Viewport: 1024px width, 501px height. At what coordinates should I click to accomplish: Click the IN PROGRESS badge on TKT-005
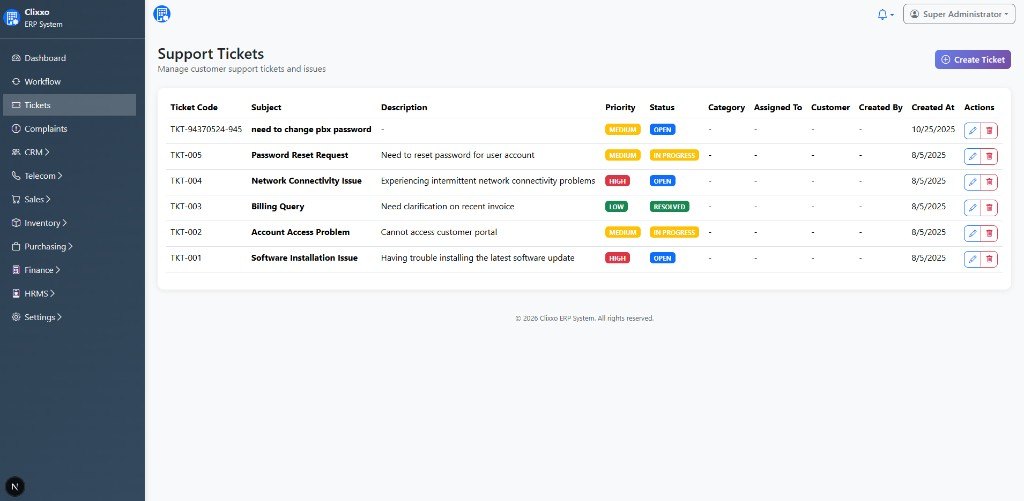coord(674,155)
